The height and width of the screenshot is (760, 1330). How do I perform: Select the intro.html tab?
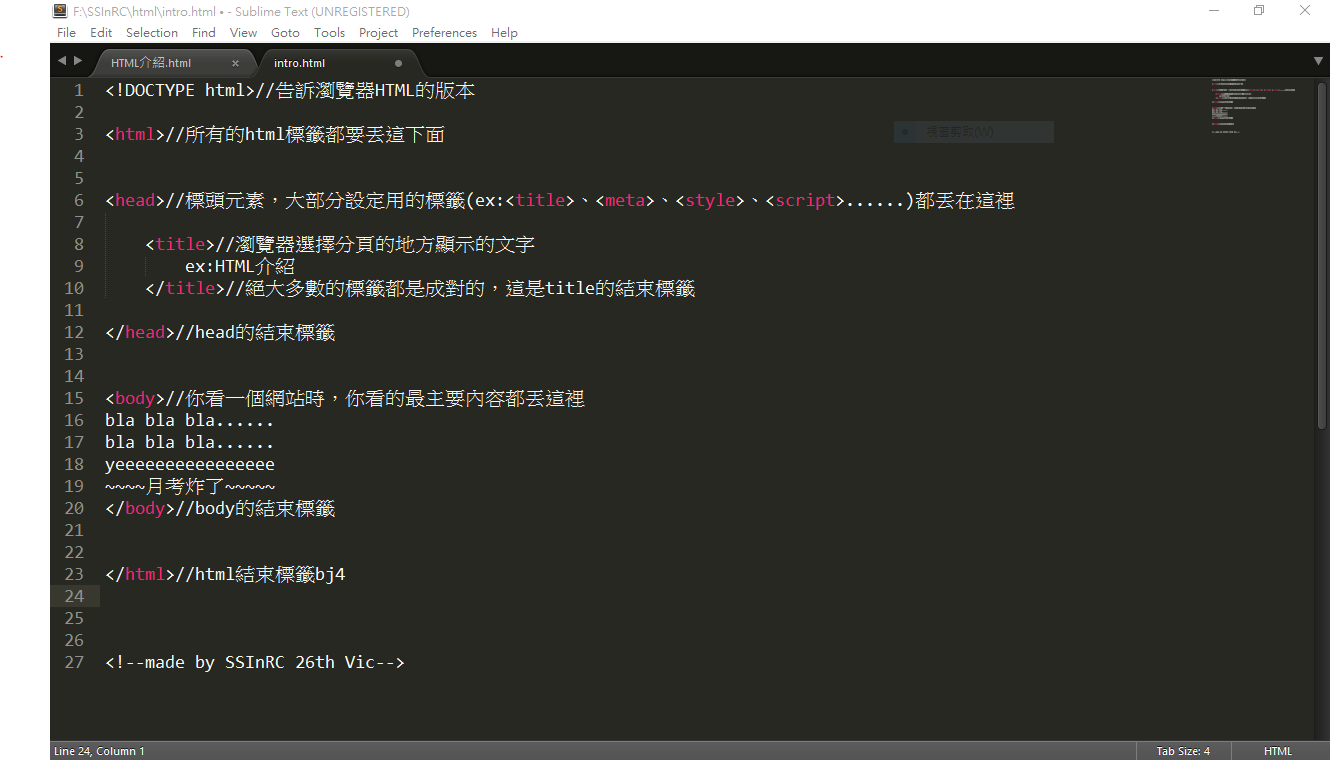tap(340, 62)
